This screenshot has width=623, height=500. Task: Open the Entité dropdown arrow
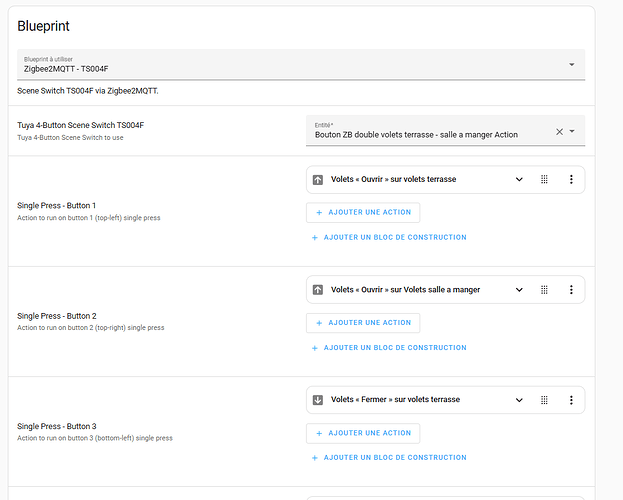(x=573, y=132)
